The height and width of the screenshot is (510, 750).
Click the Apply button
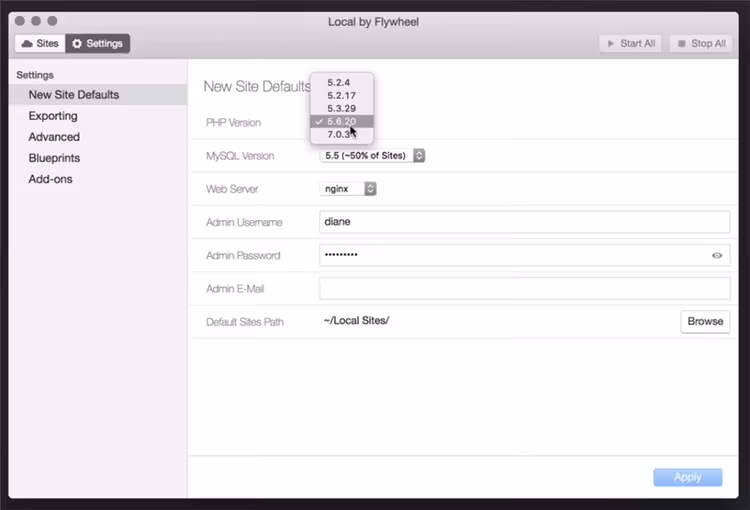pos(688,477)
